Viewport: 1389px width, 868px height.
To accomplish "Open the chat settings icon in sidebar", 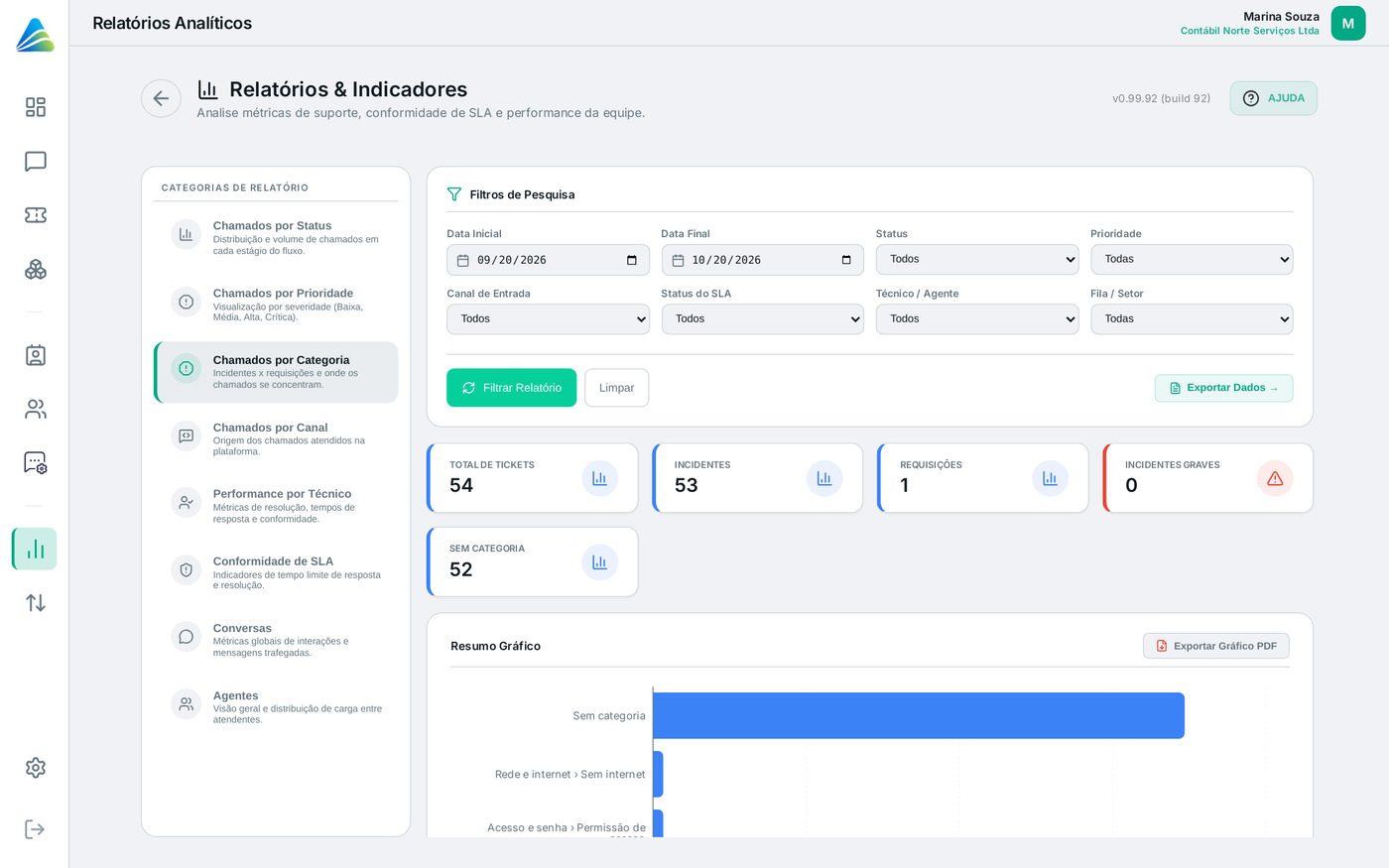I will pos(36,463).
